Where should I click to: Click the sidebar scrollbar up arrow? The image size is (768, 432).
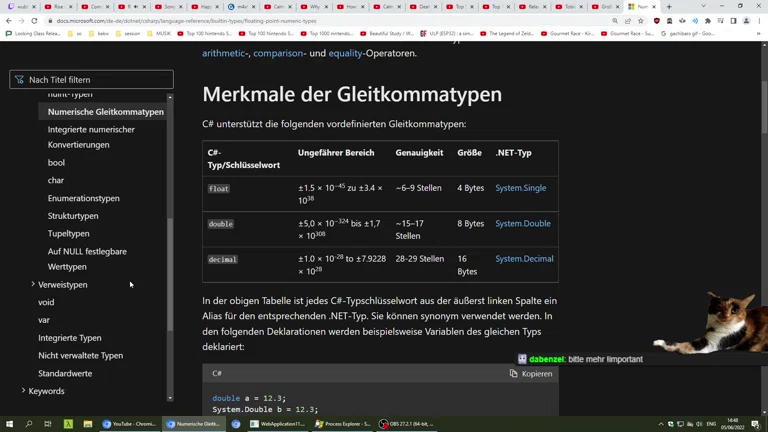click(170, 97)
